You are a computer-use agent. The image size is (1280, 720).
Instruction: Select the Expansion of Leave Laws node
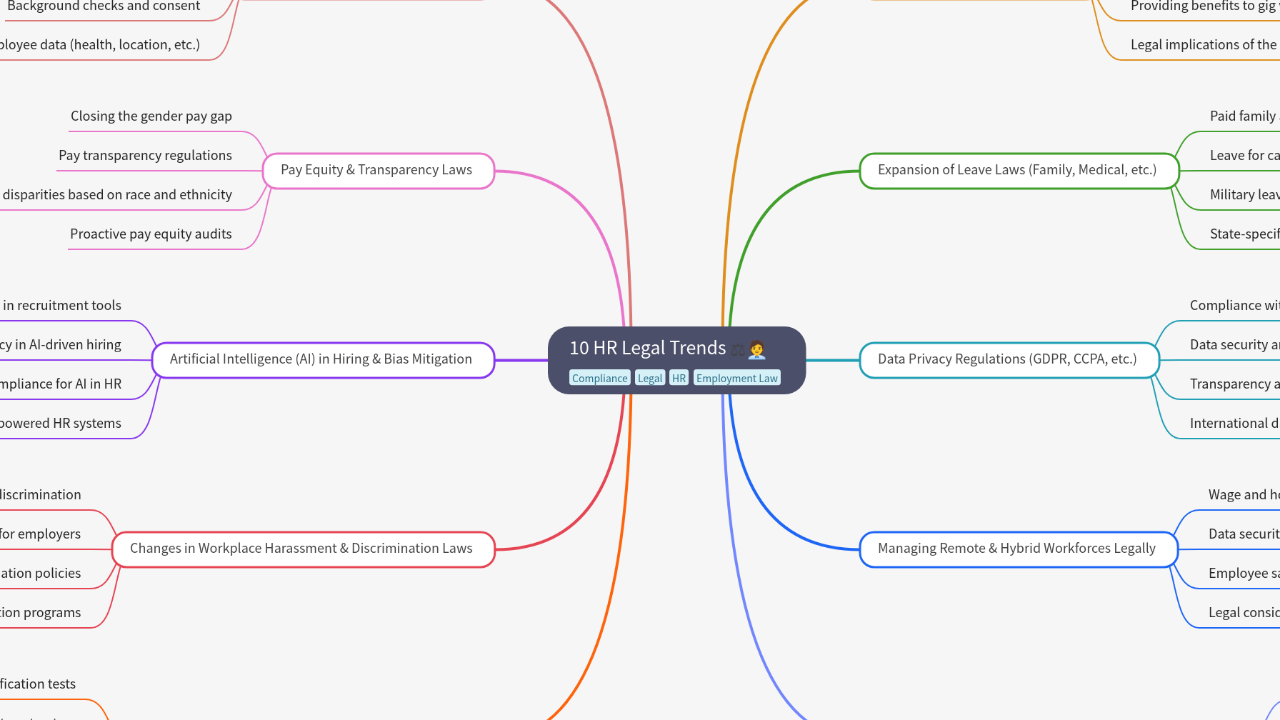click(x=1019, y=171)
